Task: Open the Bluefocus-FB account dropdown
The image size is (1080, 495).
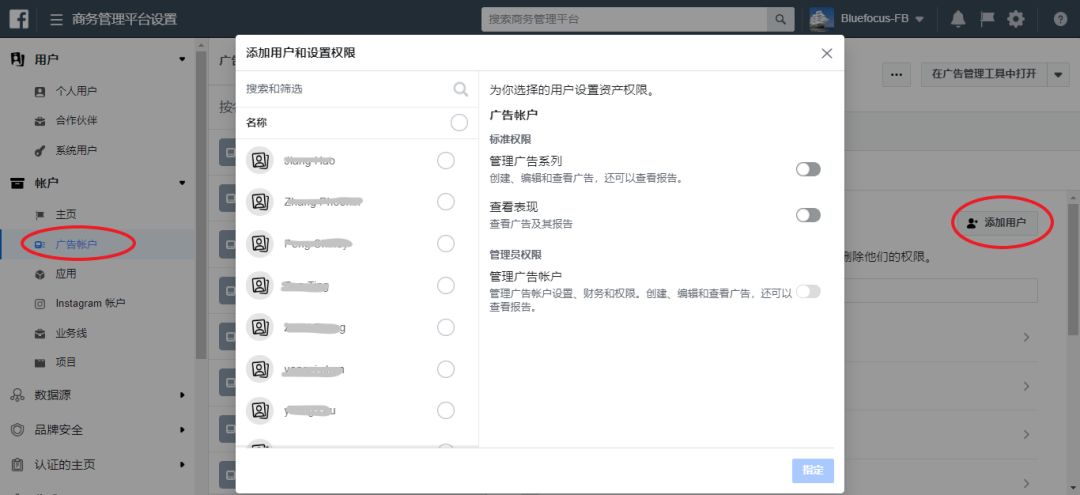Action: point(919,19)
